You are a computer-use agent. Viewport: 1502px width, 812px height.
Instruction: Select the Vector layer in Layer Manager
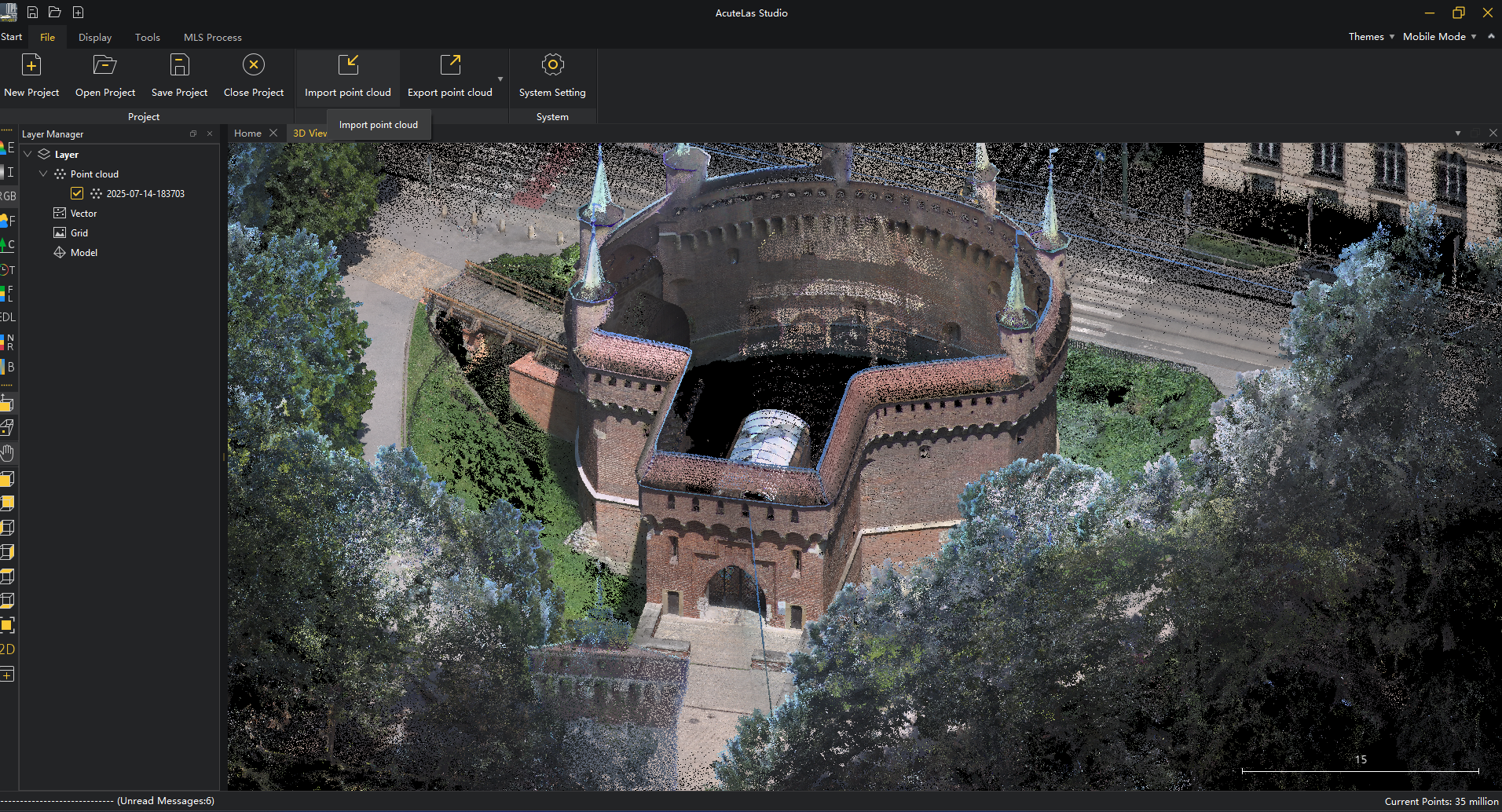pos(83,214)
